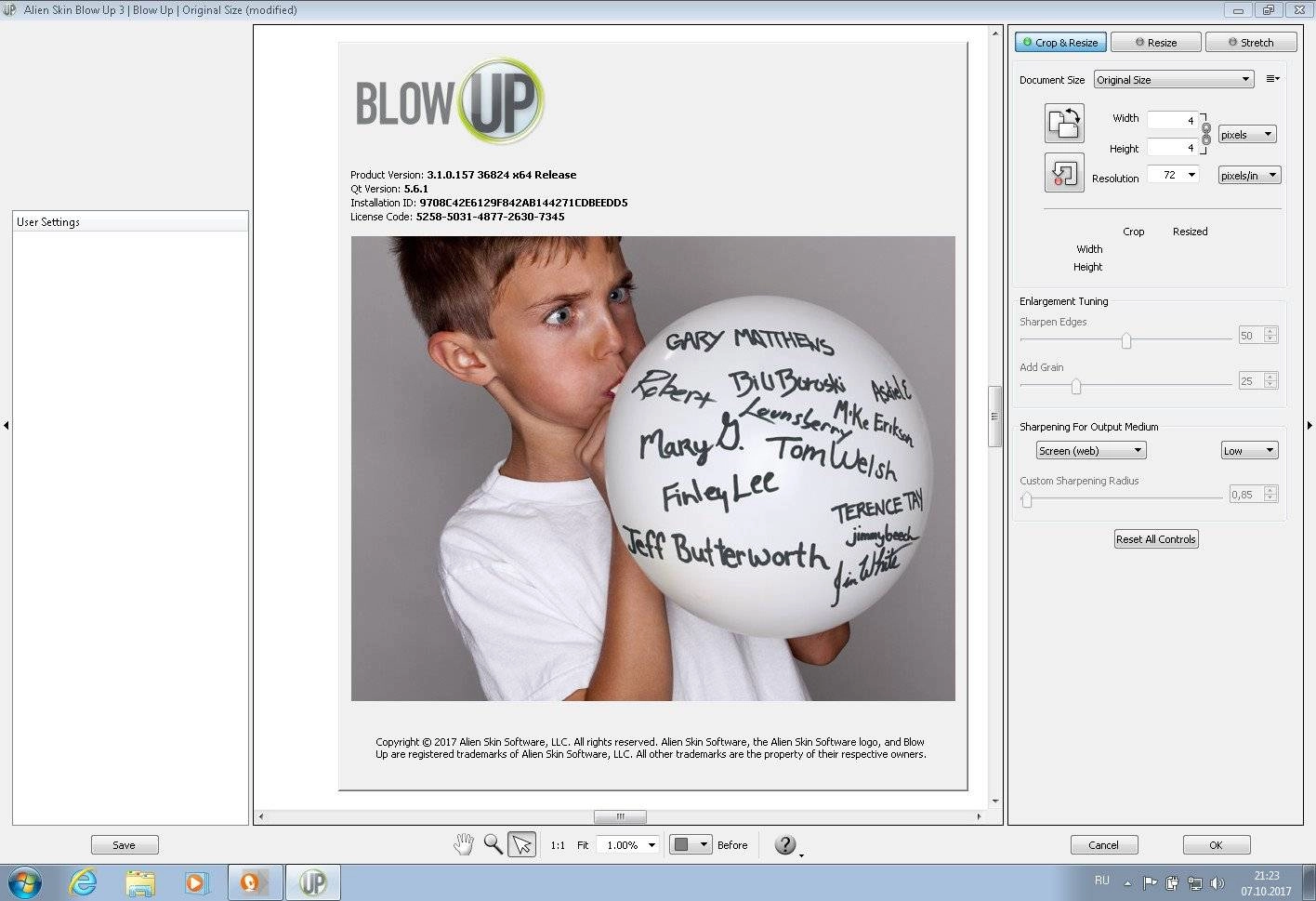Launch Internet Explorer from taskbar

83,882
